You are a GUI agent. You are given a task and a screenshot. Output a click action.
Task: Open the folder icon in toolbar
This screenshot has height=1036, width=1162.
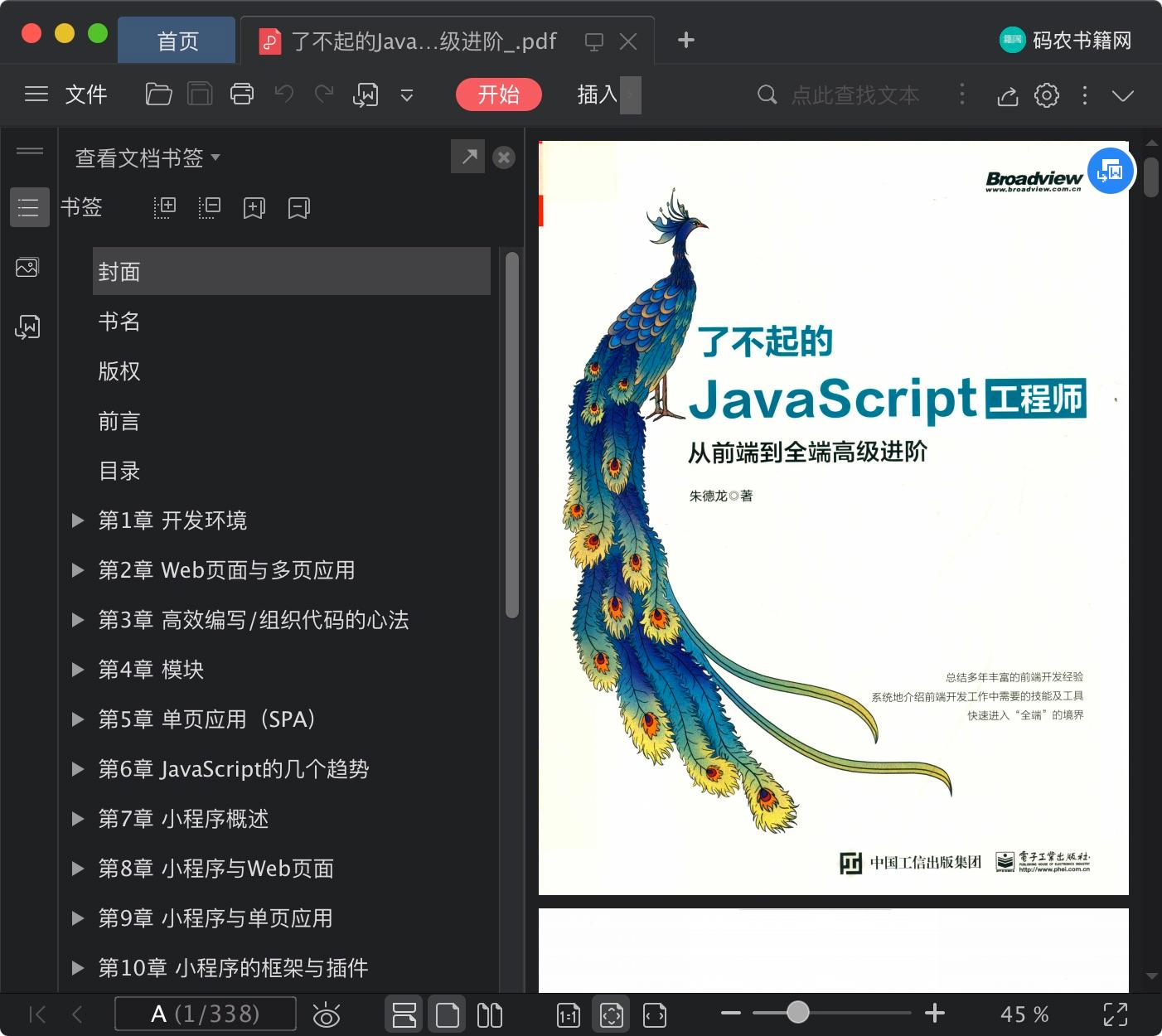158,94
